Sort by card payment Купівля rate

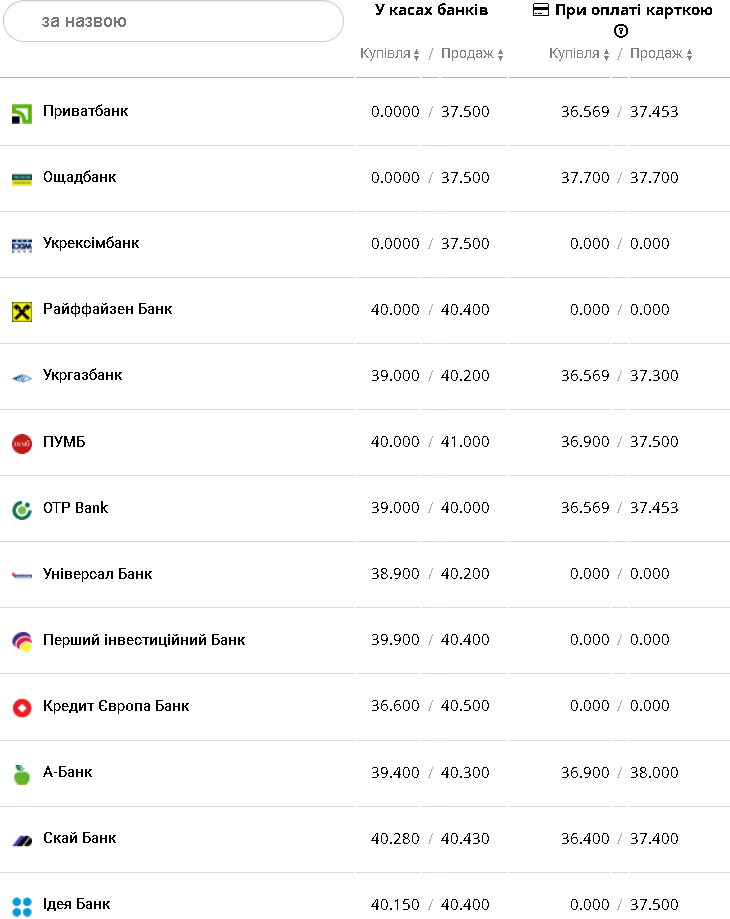[x=579, y=54]
